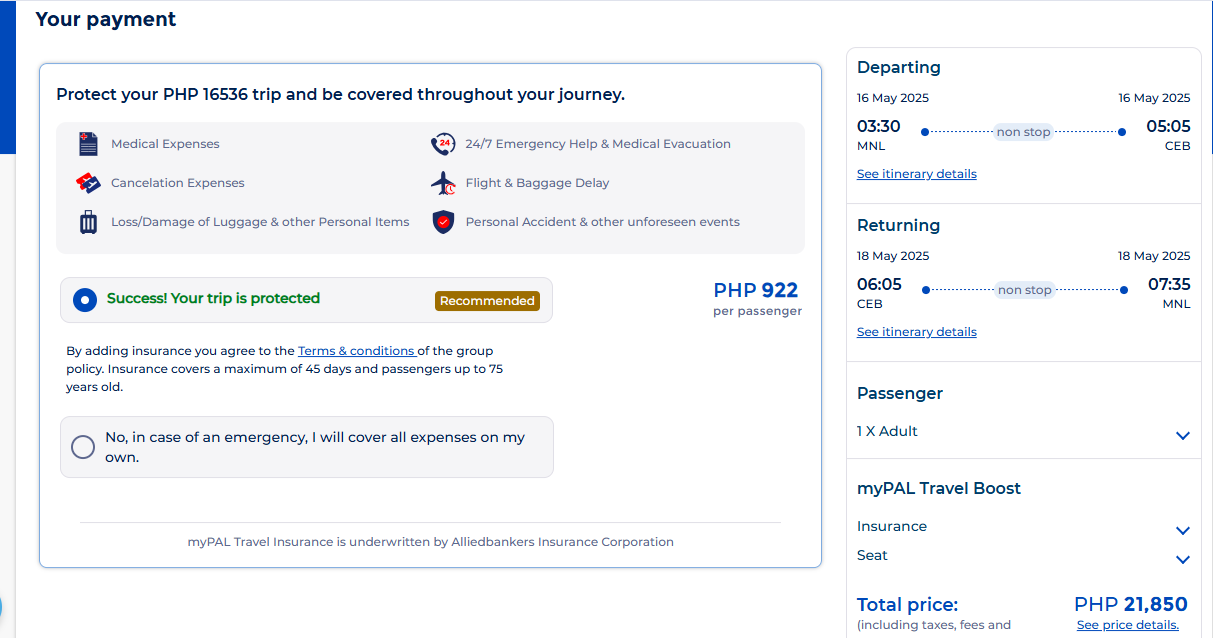Click the luggage loss/damage suitcase icon
Screen dimensions: 1213x638
click(x=89, y=222)
